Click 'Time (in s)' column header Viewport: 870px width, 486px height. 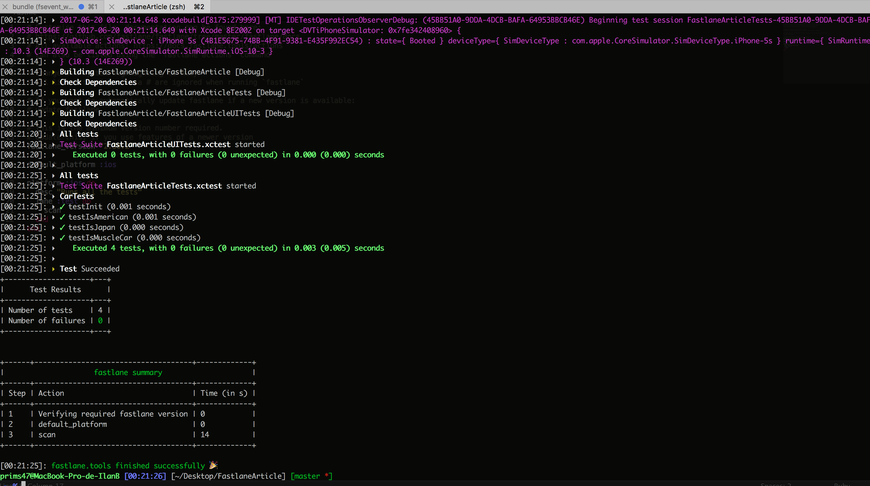pos(224,393)
